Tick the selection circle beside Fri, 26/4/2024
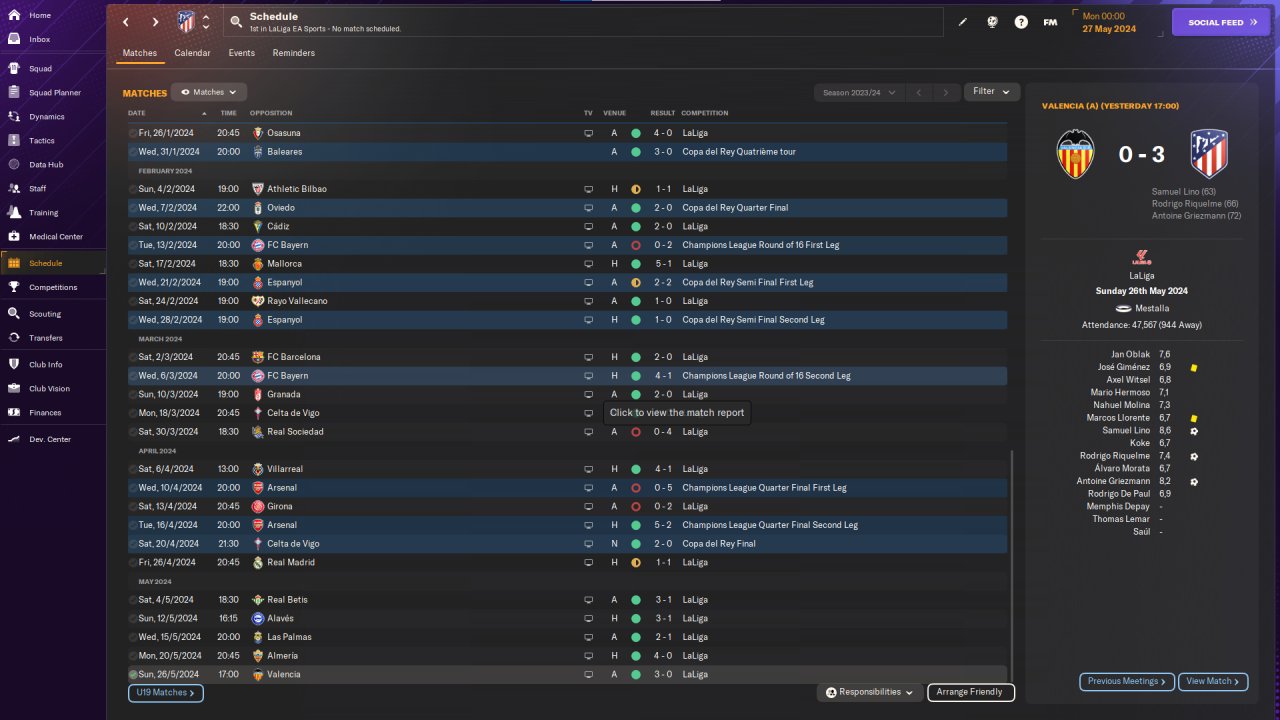Viewport: 1280px width, 720px height. click(133, 563)
